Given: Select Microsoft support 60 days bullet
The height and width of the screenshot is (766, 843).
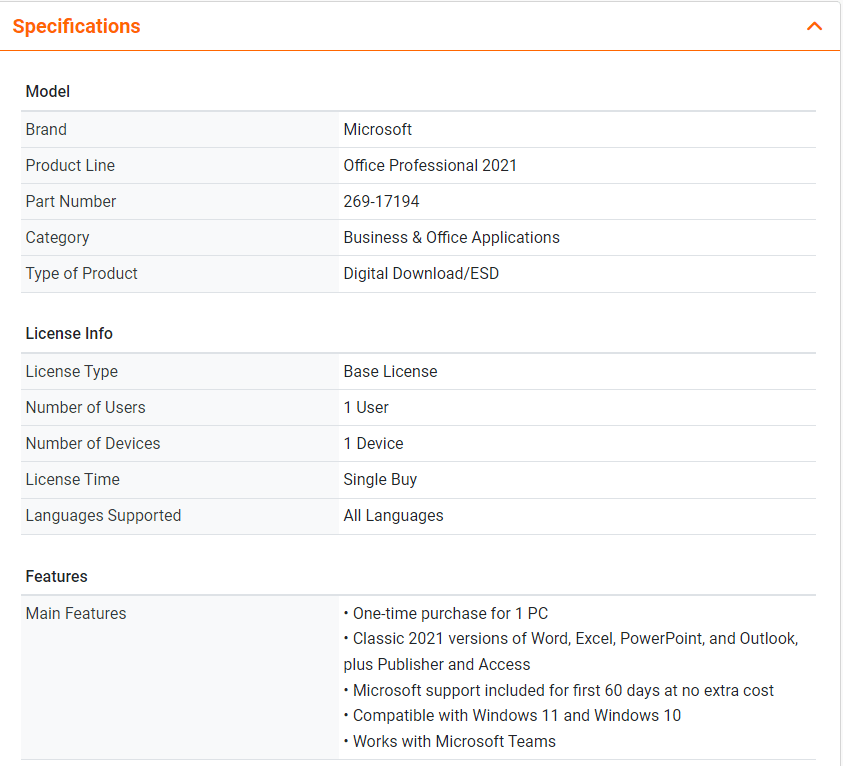Looking at the screenshot, I should point(559,690).
